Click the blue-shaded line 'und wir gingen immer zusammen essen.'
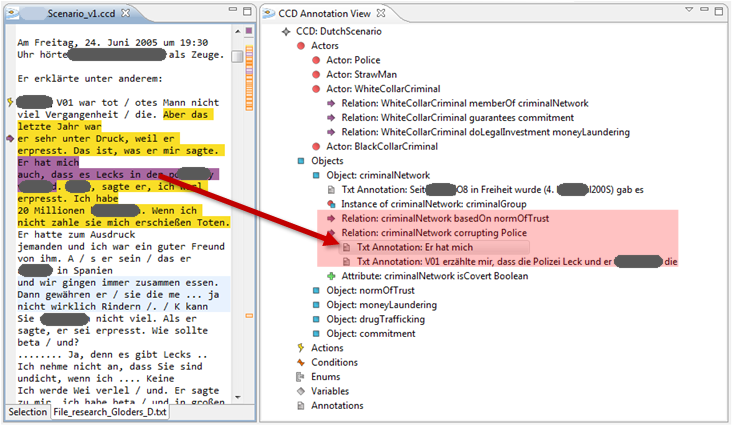733x426 pixels. (x=118, y=283)
